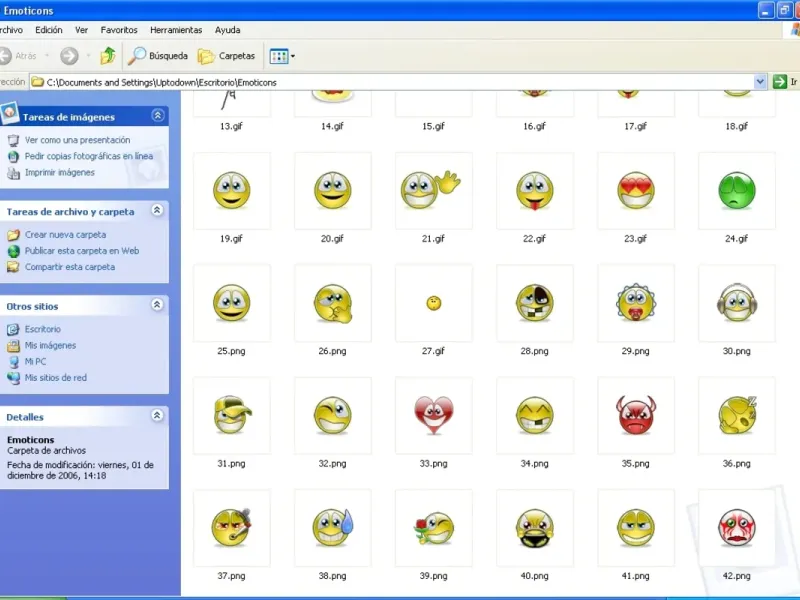Open the Archivo menu
800x600 pixels.
coord(11,30)
